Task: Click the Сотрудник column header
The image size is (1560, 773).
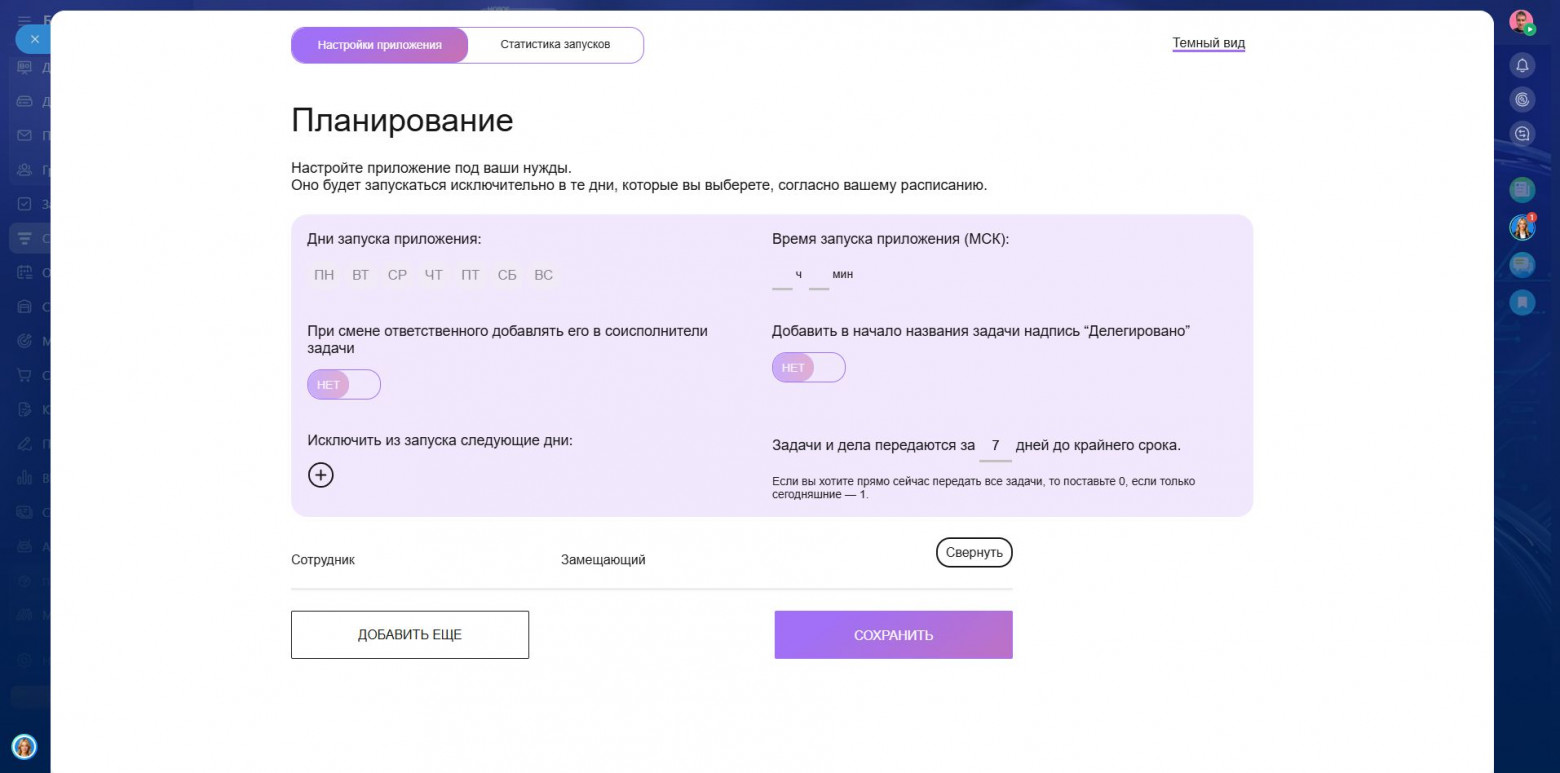Action: (x=323, y=560)
